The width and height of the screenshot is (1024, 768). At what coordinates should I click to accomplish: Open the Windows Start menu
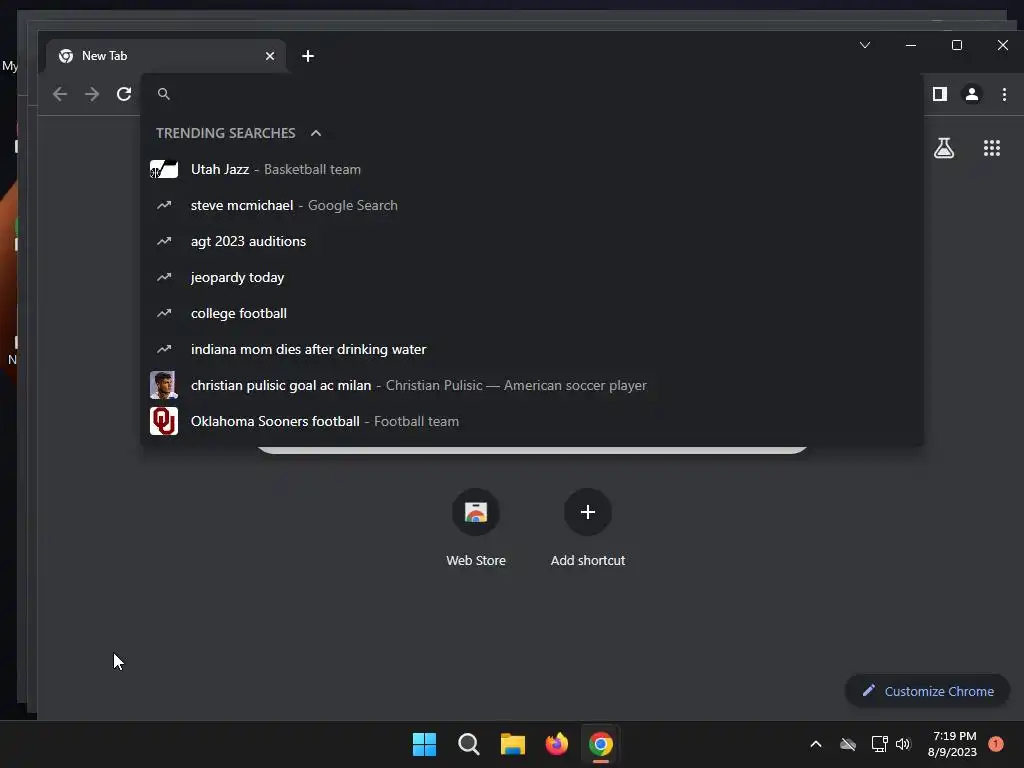(424, 744)
